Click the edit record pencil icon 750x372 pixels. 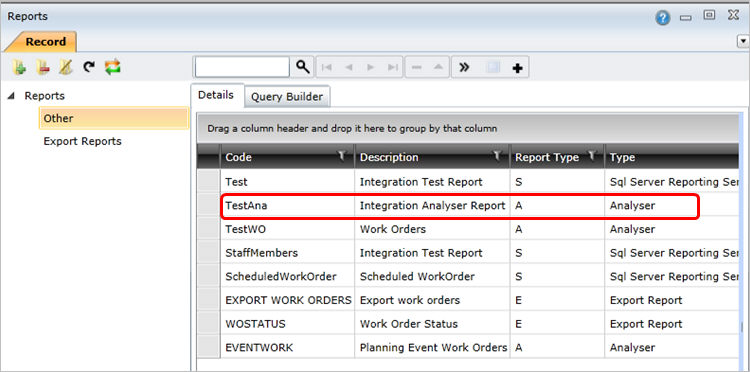click(x=66, y=67)
